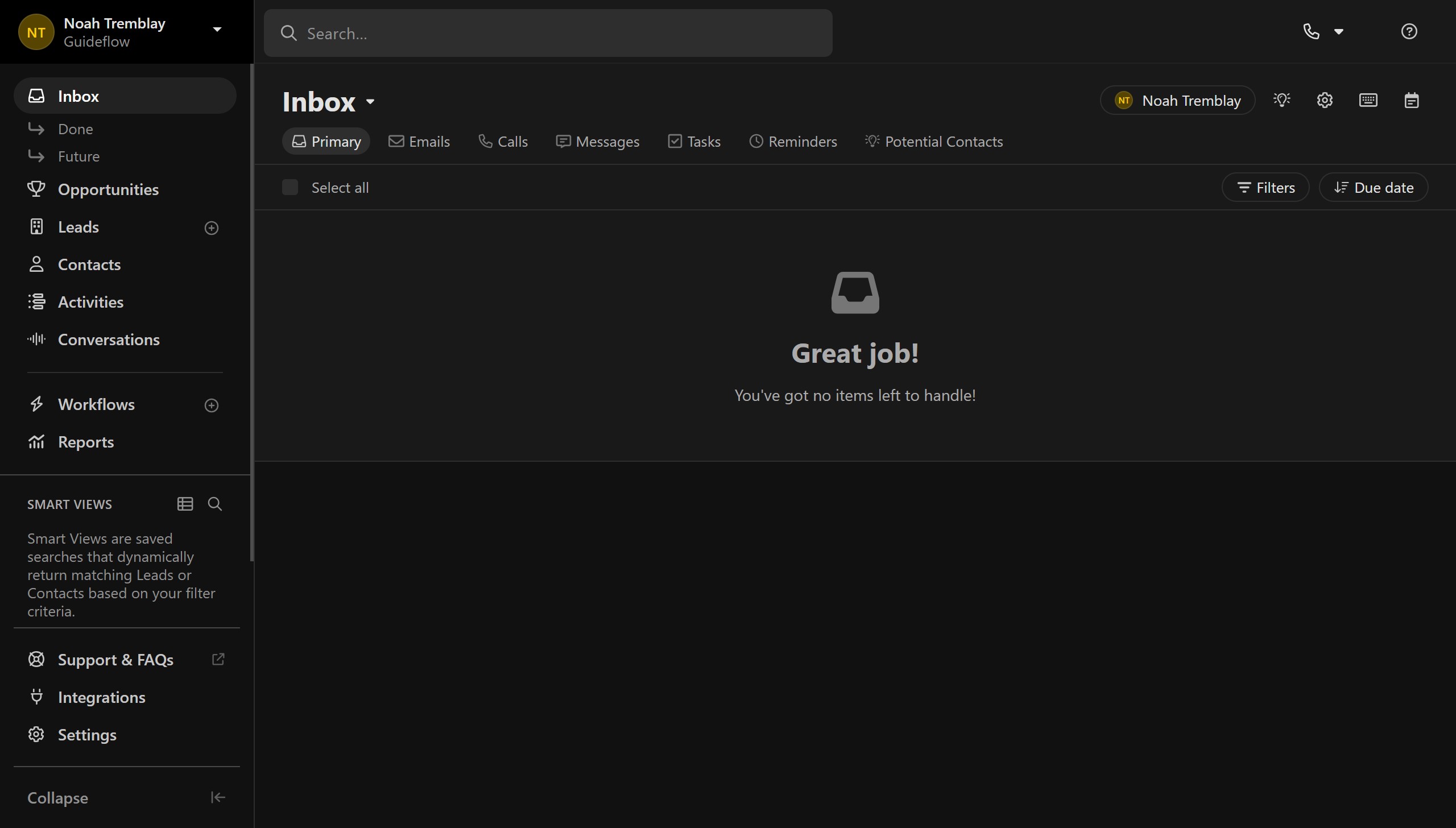
Task: Click the building icon next to Leads
Action: [x=36, y=226]
